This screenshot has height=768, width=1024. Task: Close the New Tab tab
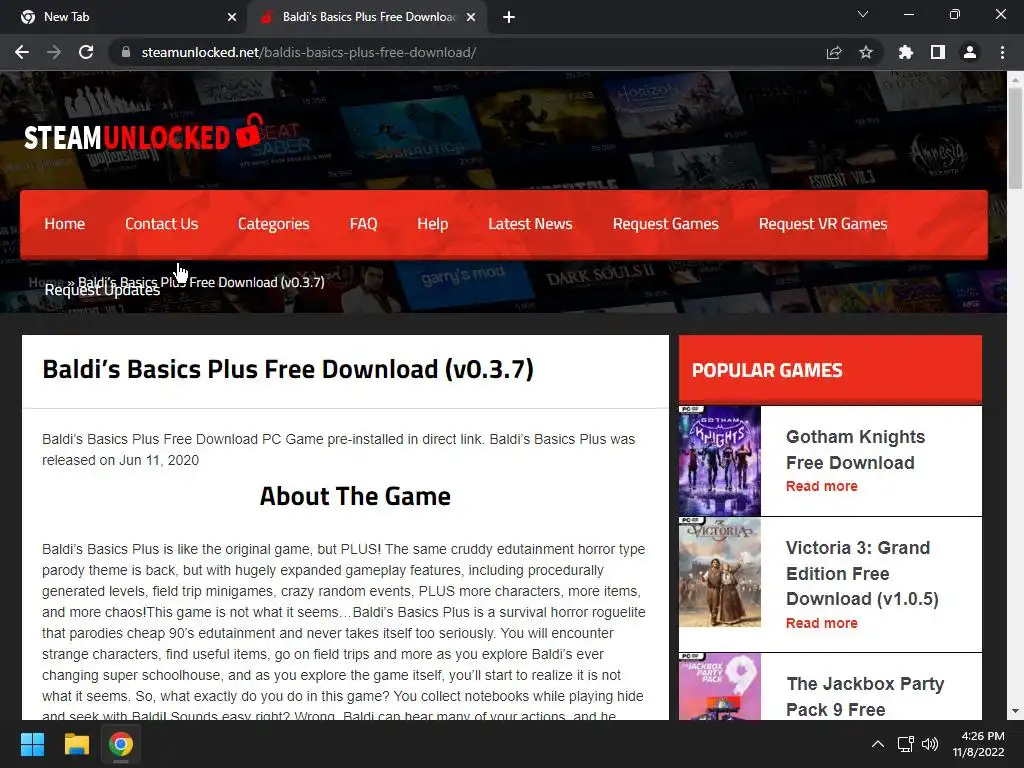point(232,17)
